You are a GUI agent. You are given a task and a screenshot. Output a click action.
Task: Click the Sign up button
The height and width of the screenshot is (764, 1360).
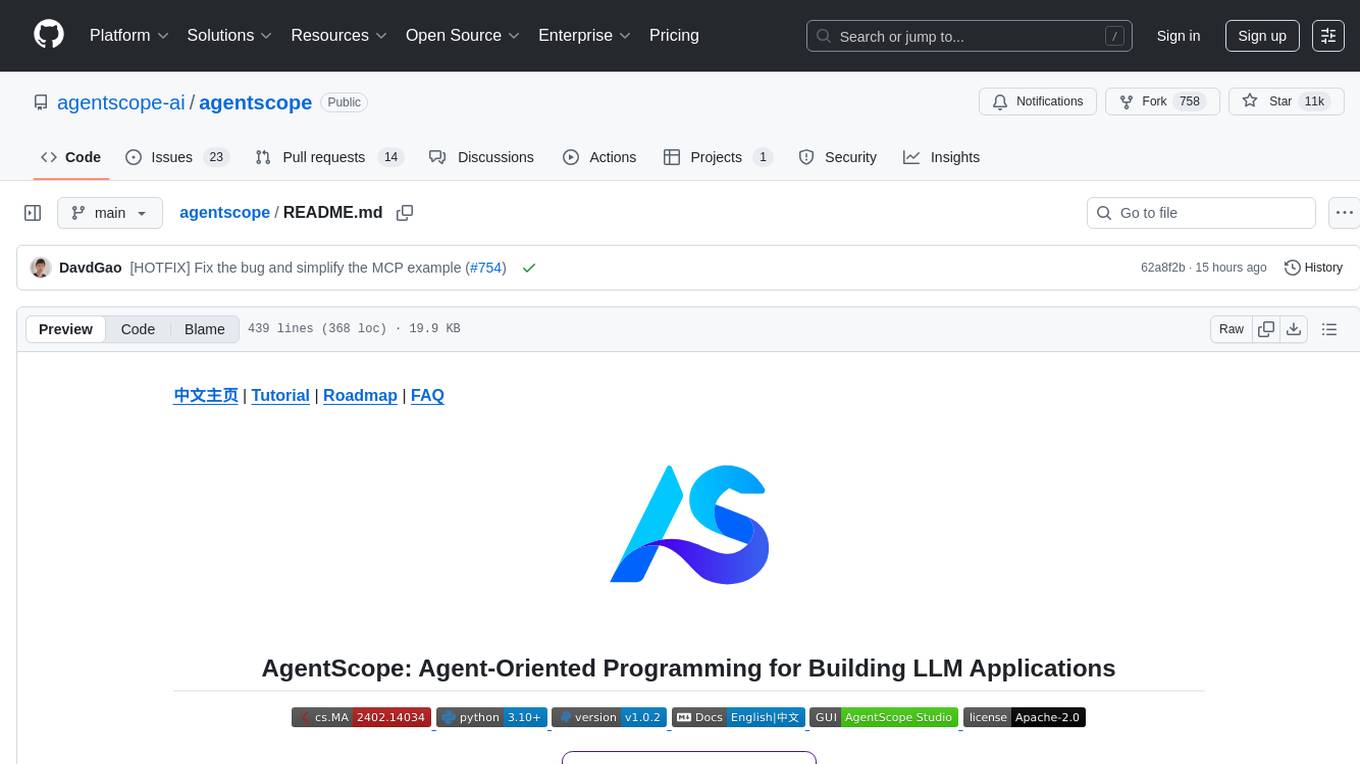click(1262, 36)
